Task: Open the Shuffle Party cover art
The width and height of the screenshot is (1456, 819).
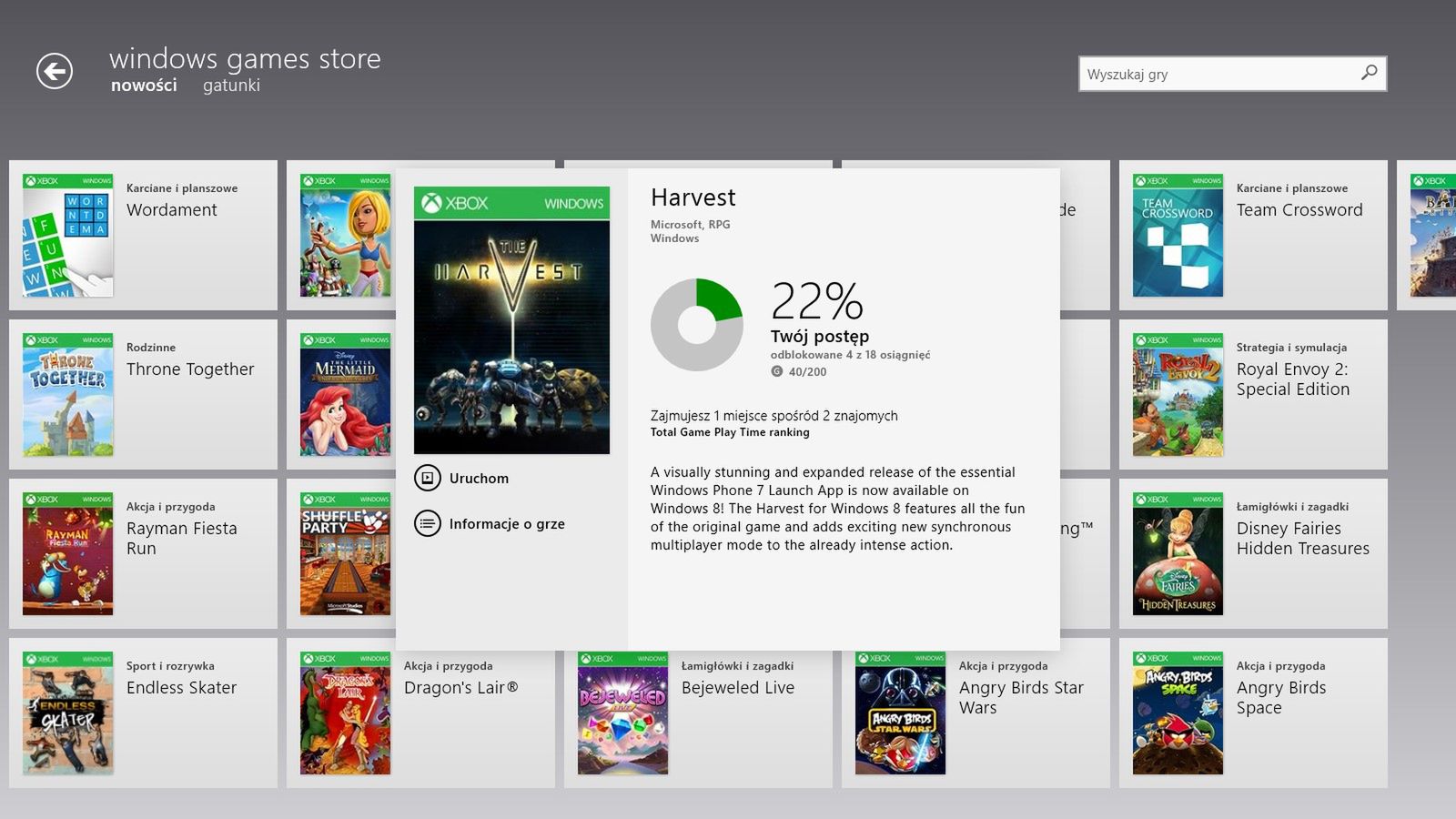Action: click(346, 553)
